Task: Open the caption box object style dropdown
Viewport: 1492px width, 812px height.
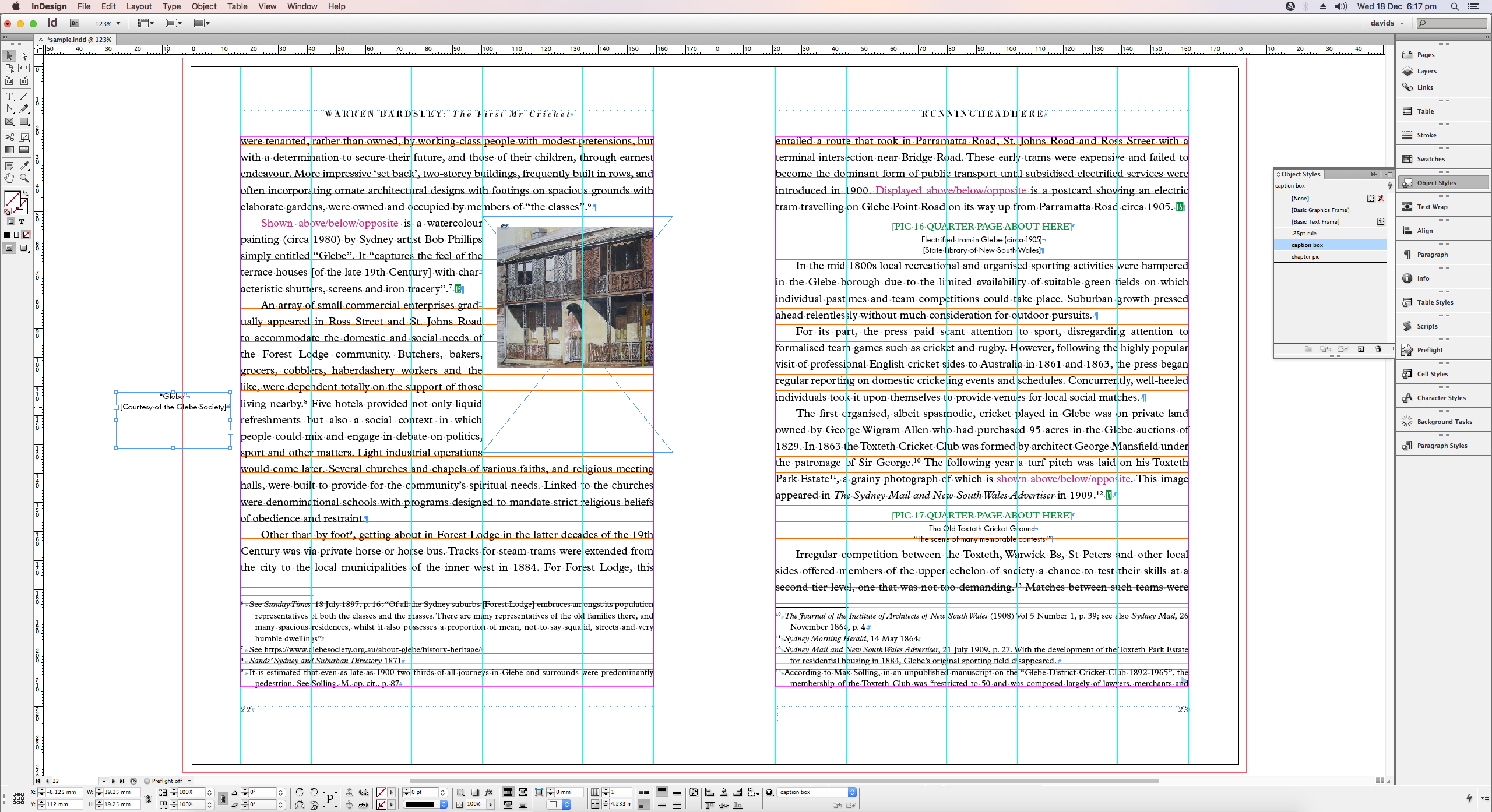Action: [852, 792]
